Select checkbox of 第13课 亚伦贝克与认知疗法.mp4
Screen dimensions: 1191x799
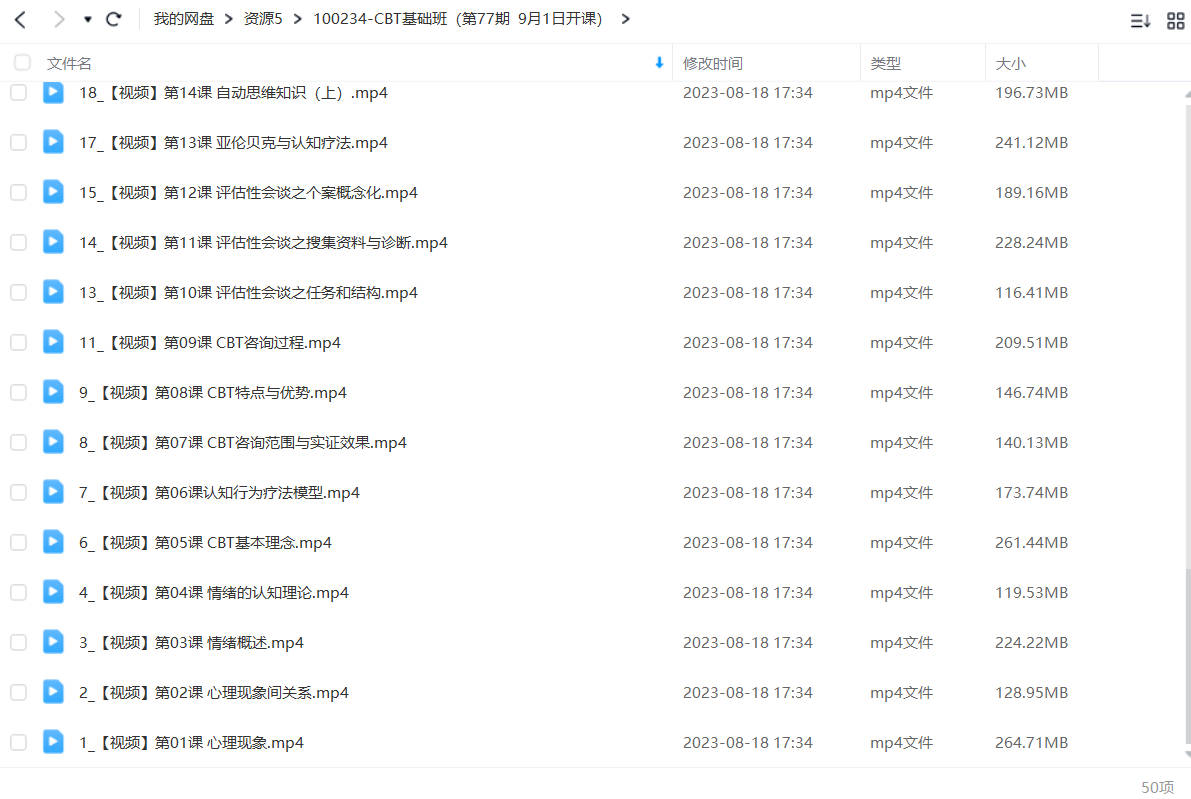18,142
